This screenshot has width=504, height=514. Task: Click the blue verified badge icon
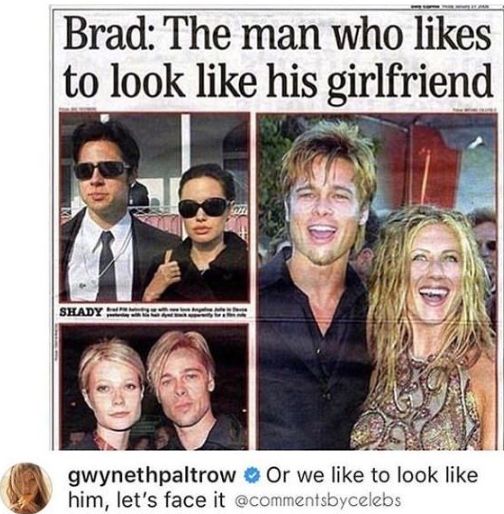click(x=251, y=476)
